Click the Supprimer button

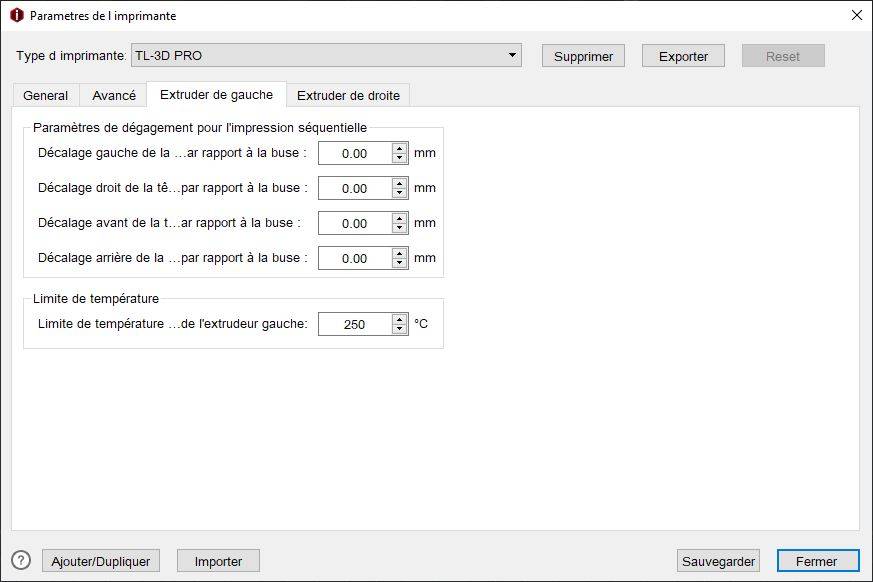tap(583, 56)
